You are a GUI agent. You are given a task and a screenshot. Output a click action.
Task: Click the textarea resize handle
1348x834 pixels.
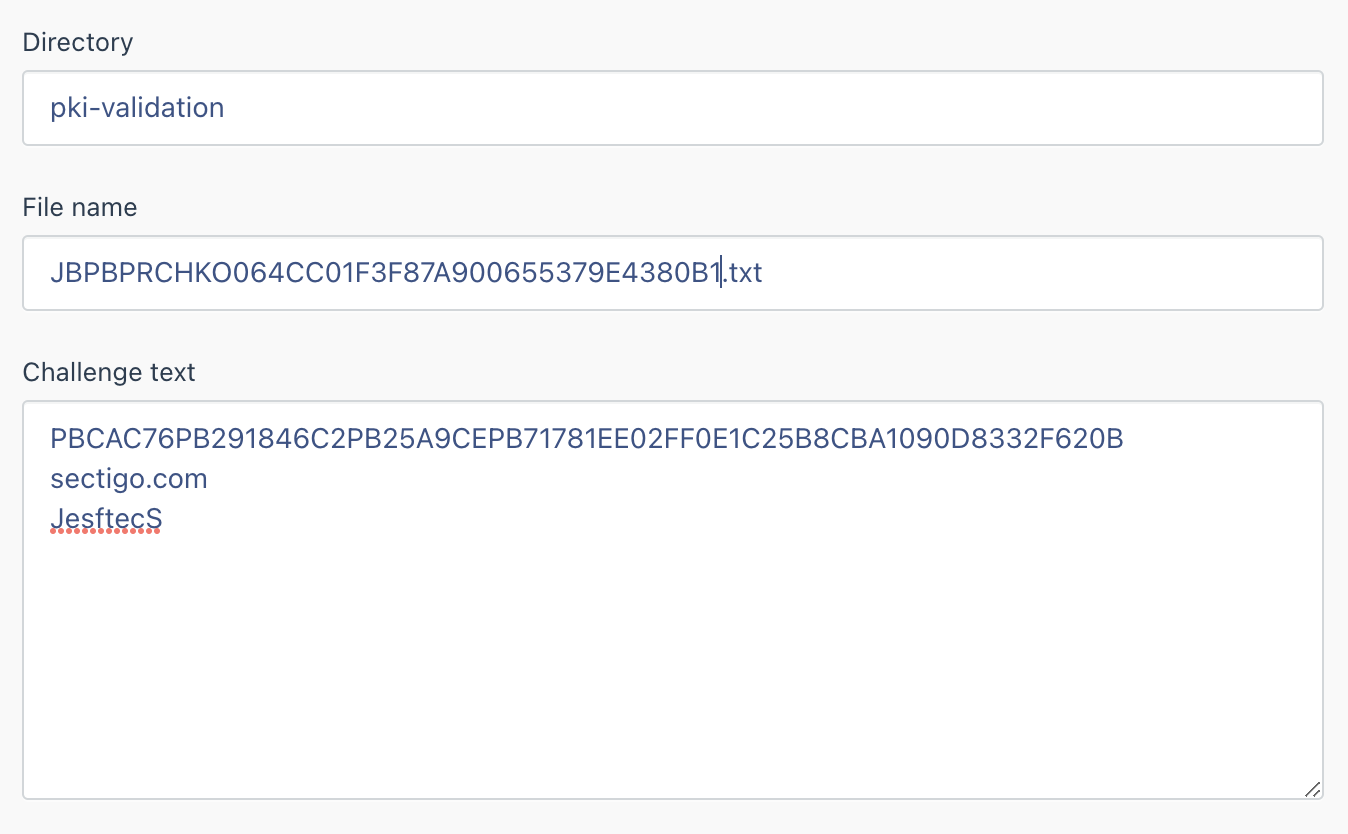(x=1311, y=790)
